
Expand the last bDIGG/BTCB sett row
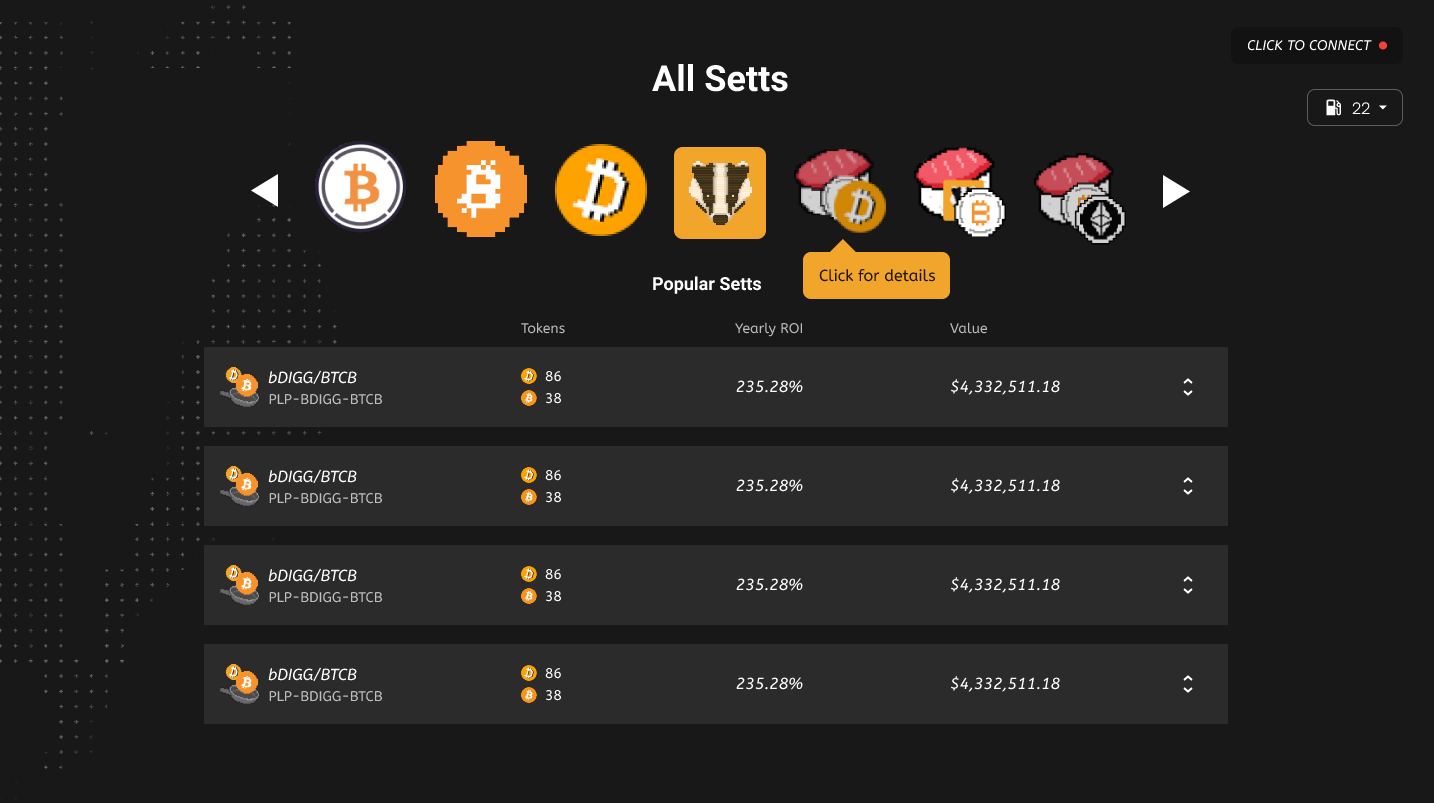click(1187, 684)
